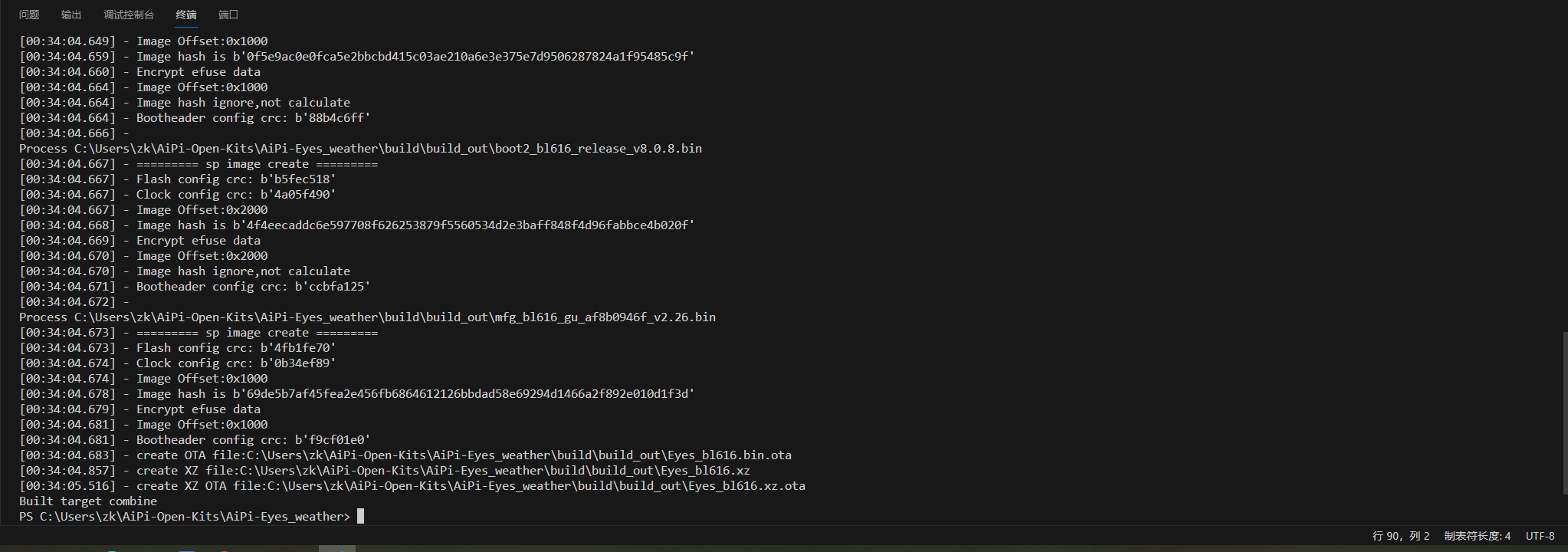Open the Eyes_bl616.bin.ota file path
This screenshot has width=1568, height=552.
tap(519, 455)
